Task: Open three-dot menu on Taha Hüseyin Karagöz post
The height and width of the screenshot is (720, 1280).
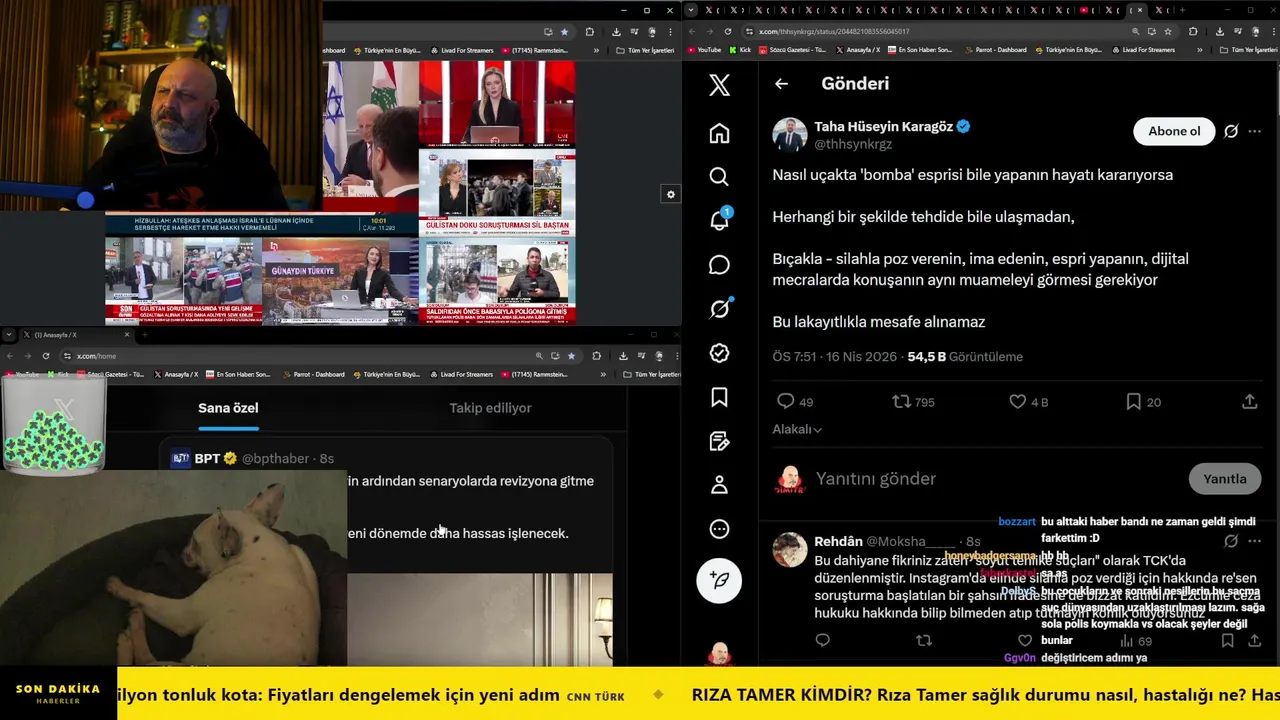Action: (1255, 131)
